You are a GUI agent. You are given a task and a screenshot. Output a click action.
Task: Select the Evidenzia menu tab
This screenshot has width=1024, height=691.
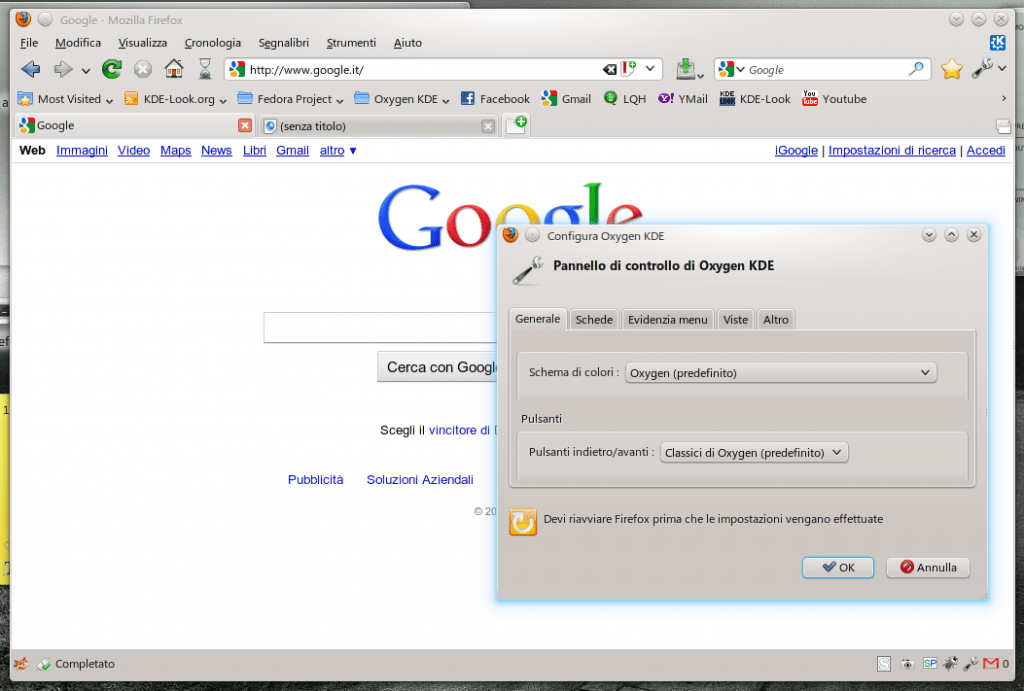pyautogui.click(x=667, y=320)
